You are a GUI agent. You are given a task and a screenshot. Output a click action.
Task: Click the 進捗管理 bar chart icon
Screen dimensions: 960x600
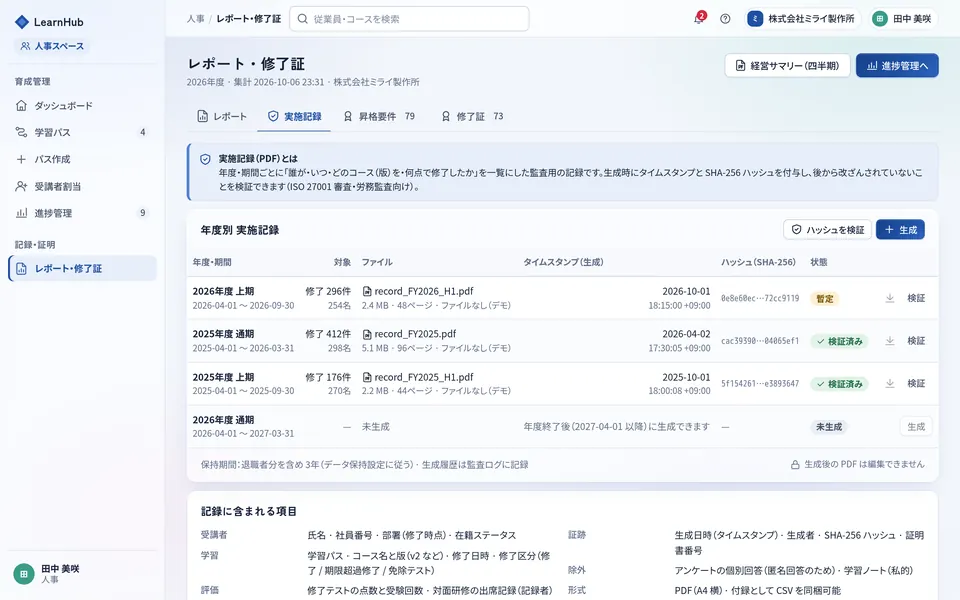[21, 213]
